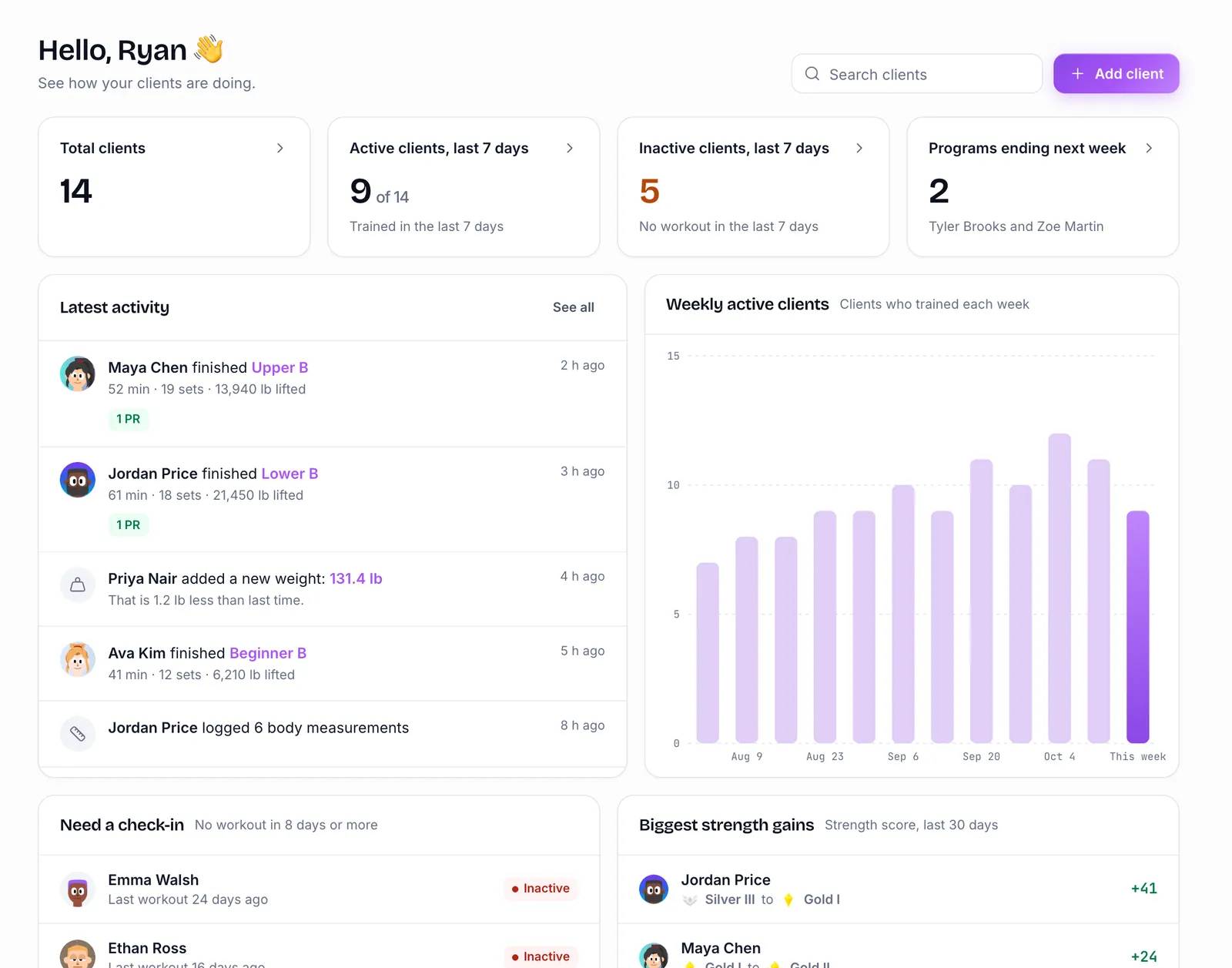
Task: Click the 1 PR badge under Maya Chen
Action: [x=129, y=419]
